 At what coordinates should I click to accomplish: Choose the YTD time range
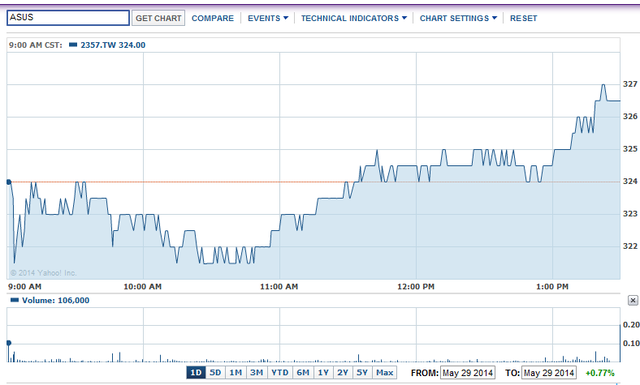click(x=280, y=372)
